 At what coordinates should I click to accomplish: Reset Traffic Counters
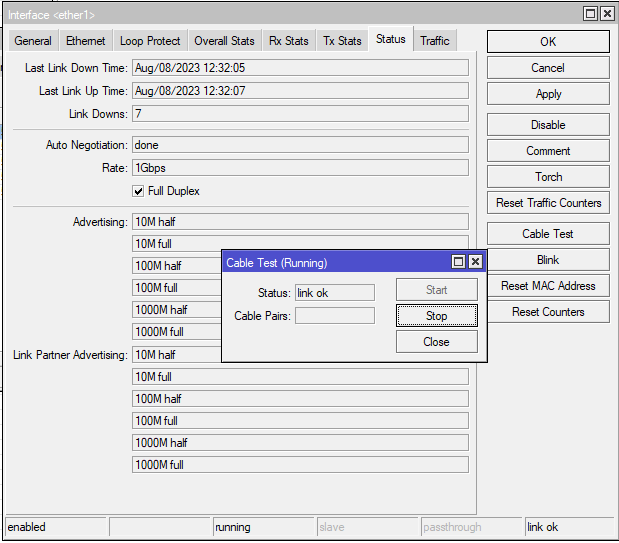click(548, 203)
